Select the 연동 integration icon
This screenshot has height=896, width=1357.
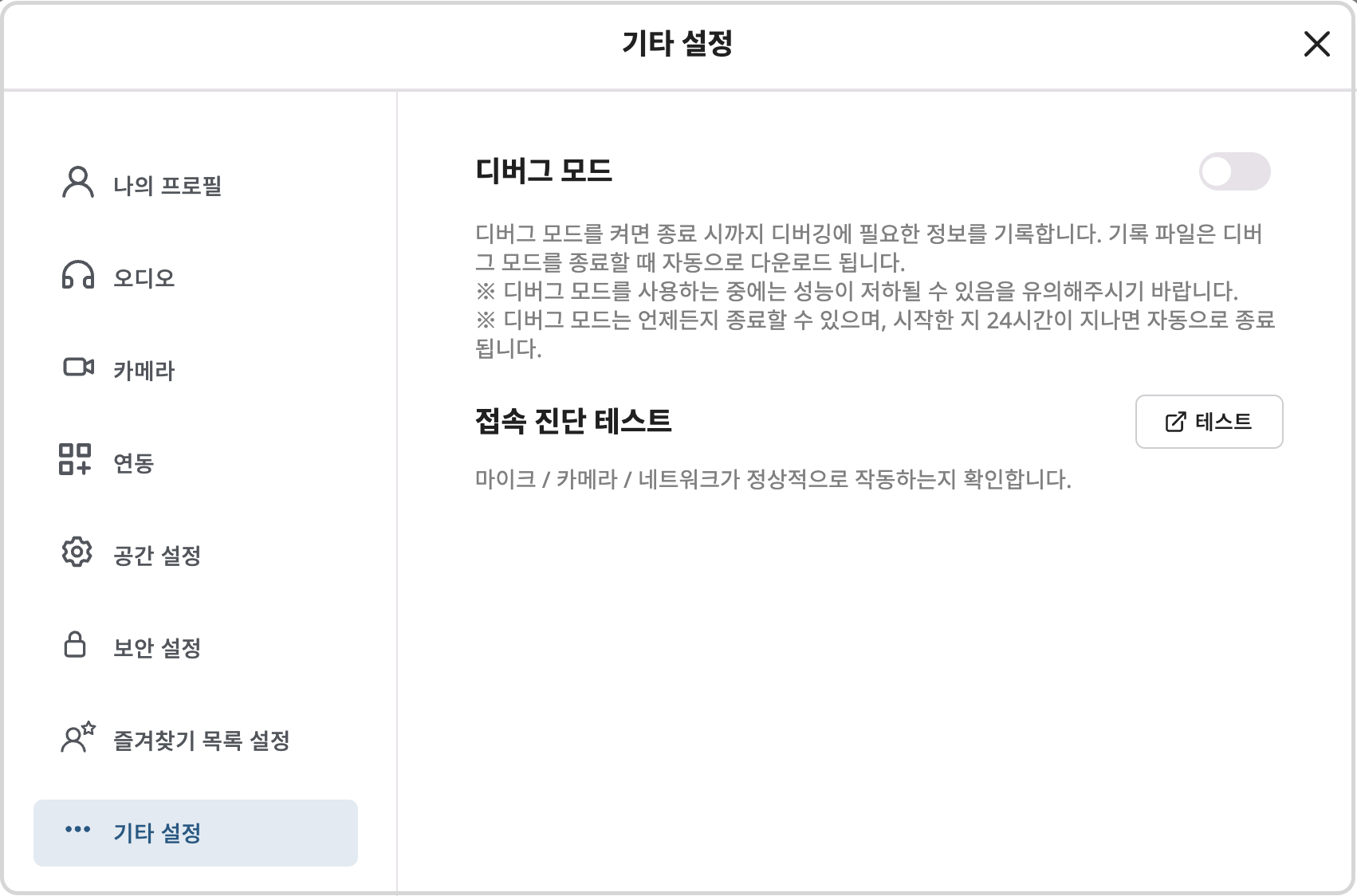pos(77,462)
